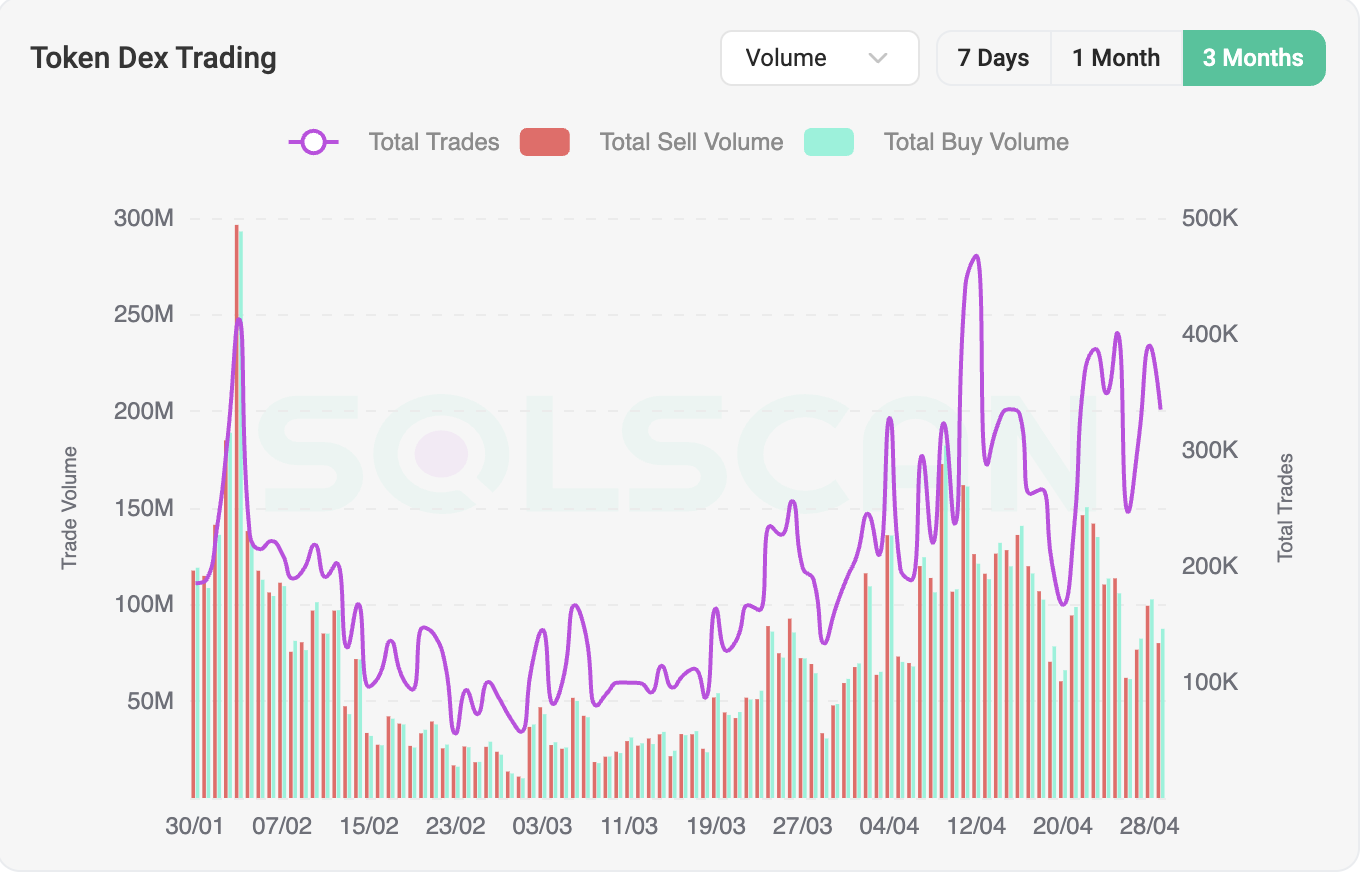Click the purple Total Trades legend marker

[x=313, y=142]
